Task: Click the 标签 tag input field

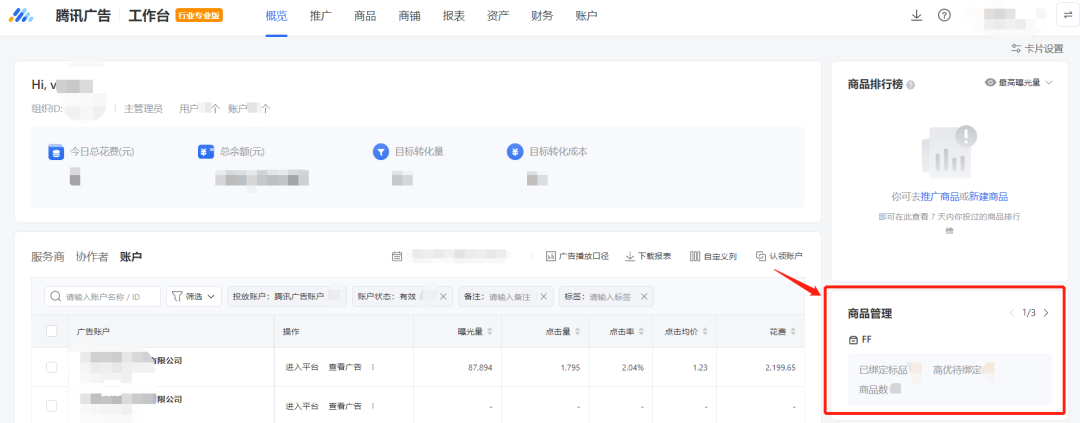Action: [610, 297]
